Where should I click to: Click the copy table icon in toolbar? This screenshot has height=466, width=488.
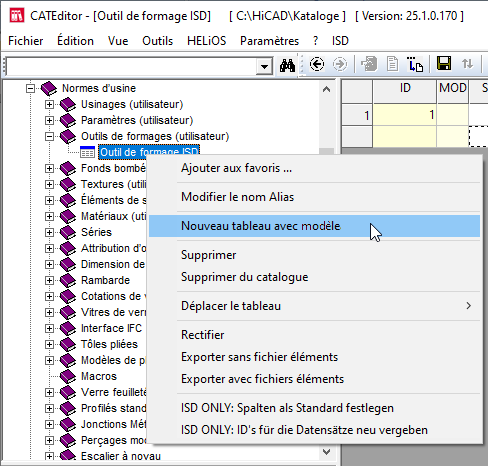[x=369, y=64]
